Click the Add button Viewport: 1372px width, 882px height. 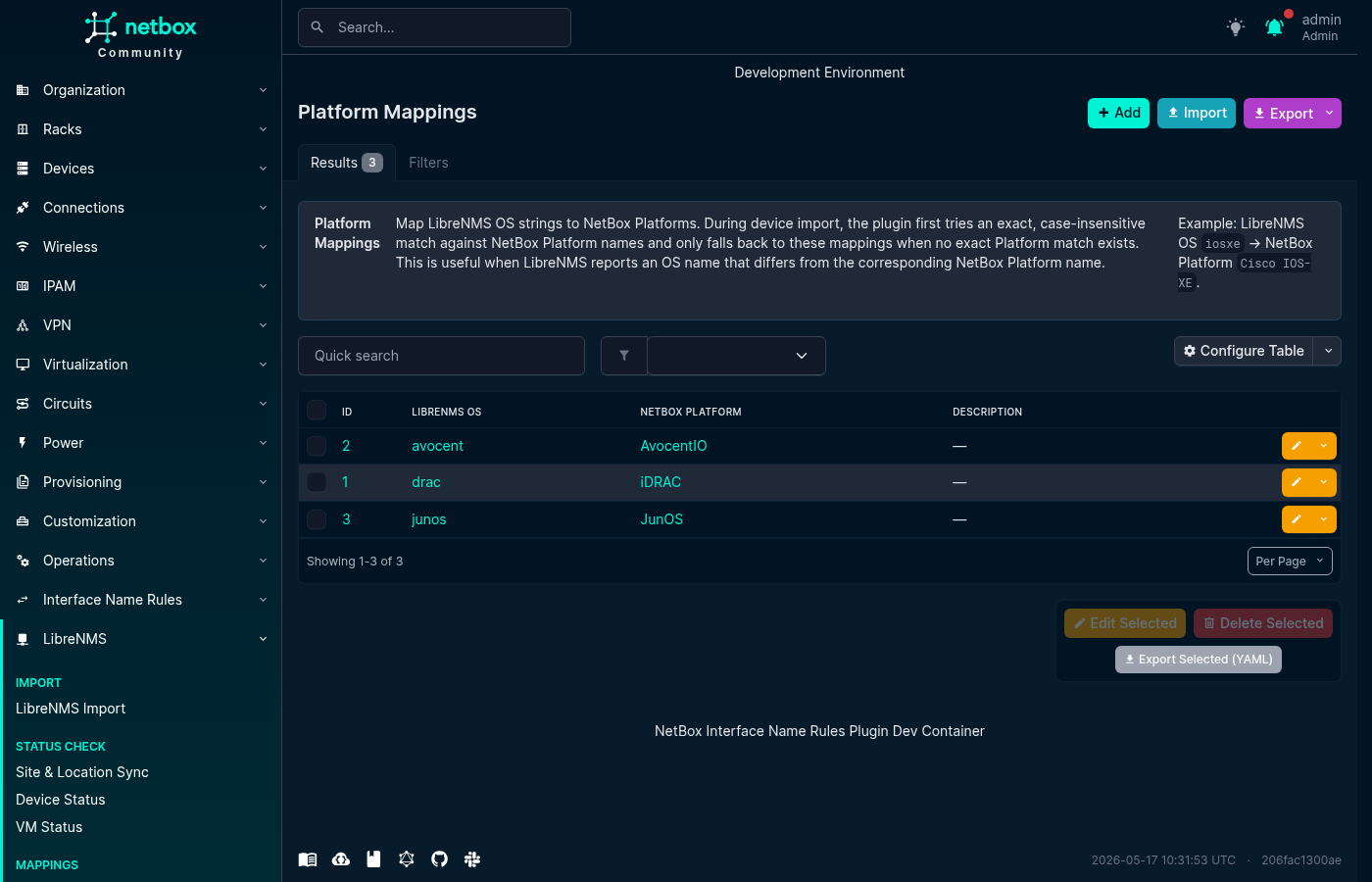pos(1118,113)
